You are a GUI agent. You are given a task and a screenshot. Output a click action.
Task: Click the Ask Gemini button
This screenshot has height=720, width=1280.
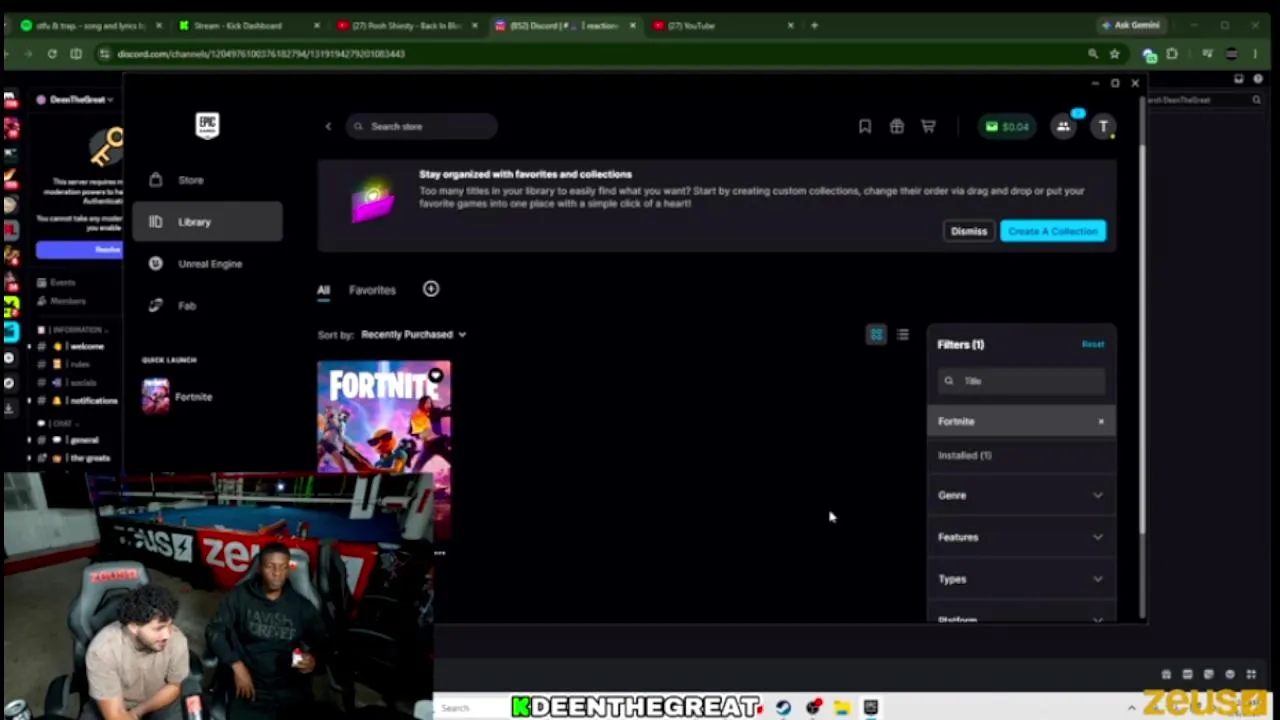[x=1130, y=25]
